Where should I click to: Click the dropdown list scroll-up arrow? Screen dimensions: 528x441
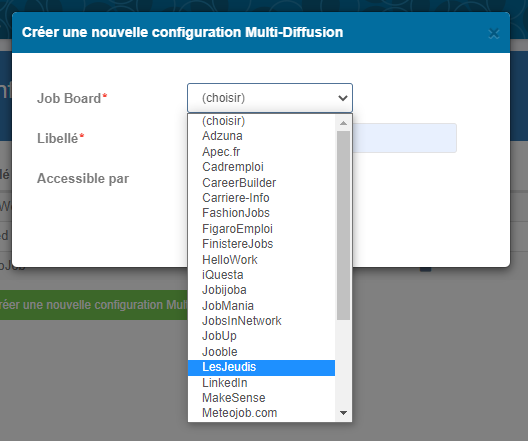[343, 123]
